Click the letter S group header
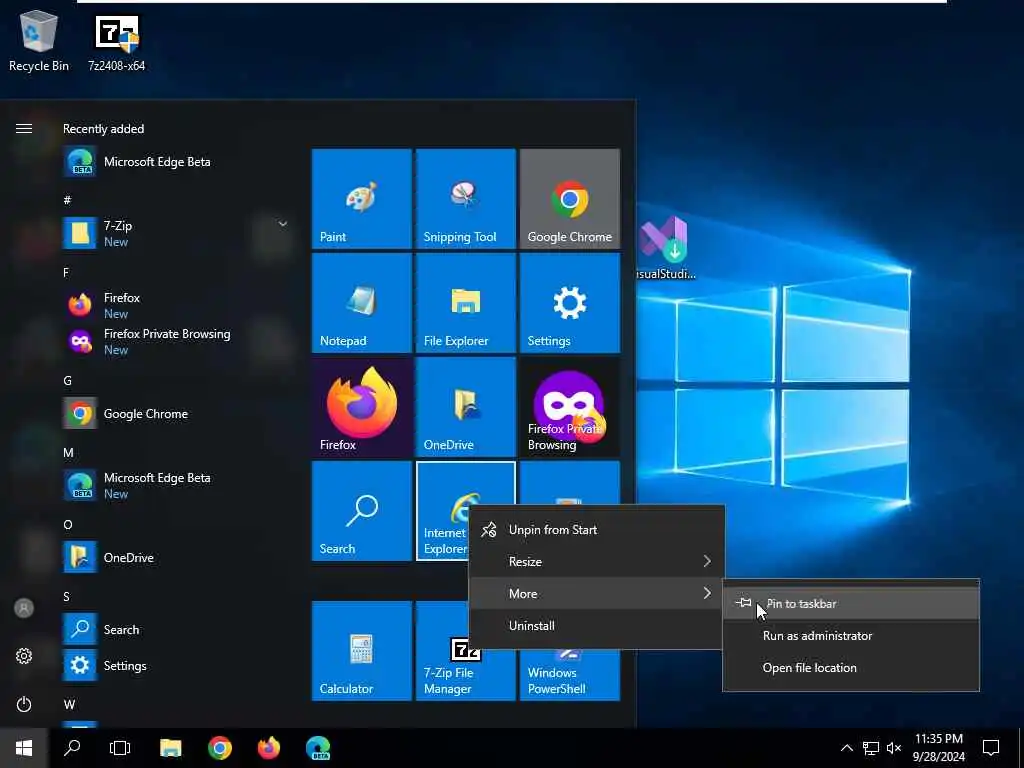The height and width of the screenshot is (768, 1024). [x=66, y=596]
